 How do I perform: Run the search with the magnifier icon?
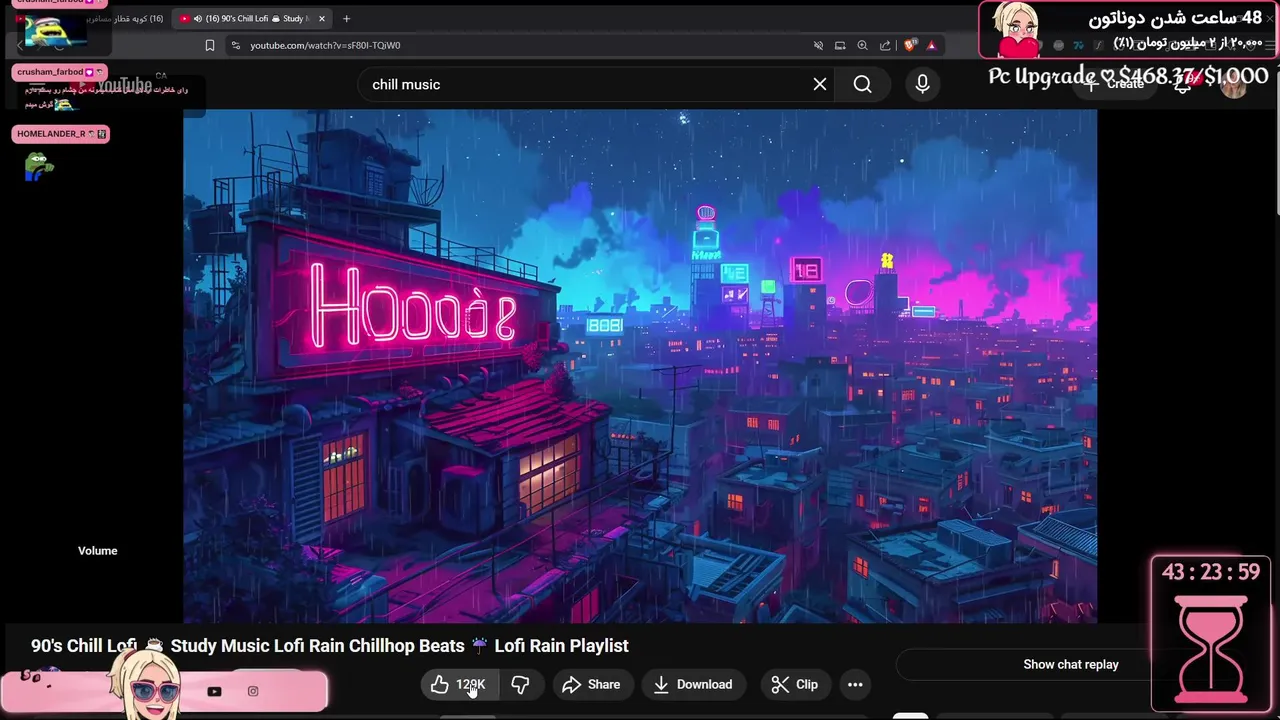tap(863, 84)
